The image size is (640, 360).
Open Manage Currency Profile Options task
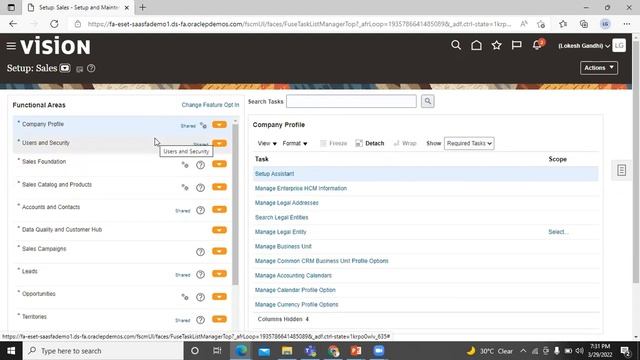tap(296, 304)
